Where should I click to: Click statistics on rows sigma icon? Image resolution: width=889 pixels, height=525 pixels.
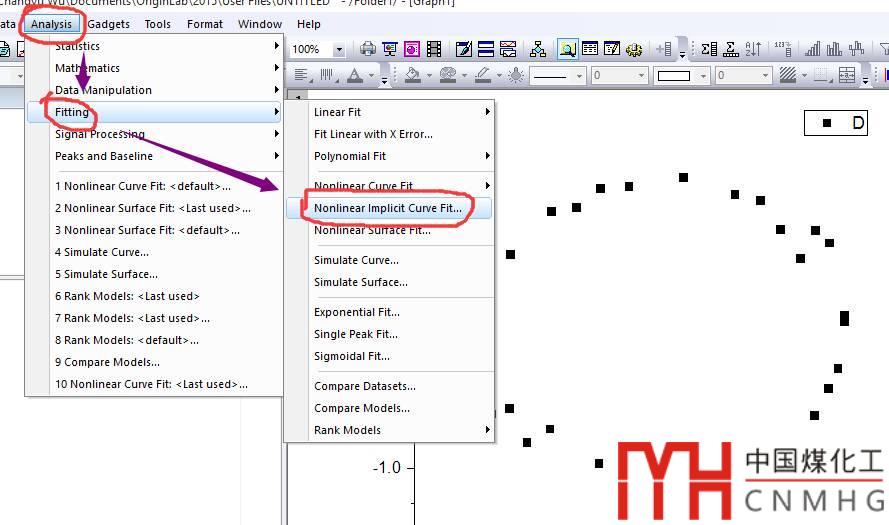coord(731,49)
